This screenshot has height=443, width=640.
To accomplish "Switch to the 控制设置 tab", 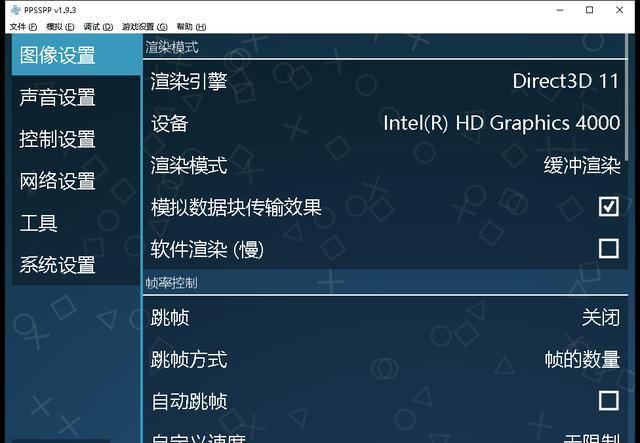I will click(x=76, y=139).
